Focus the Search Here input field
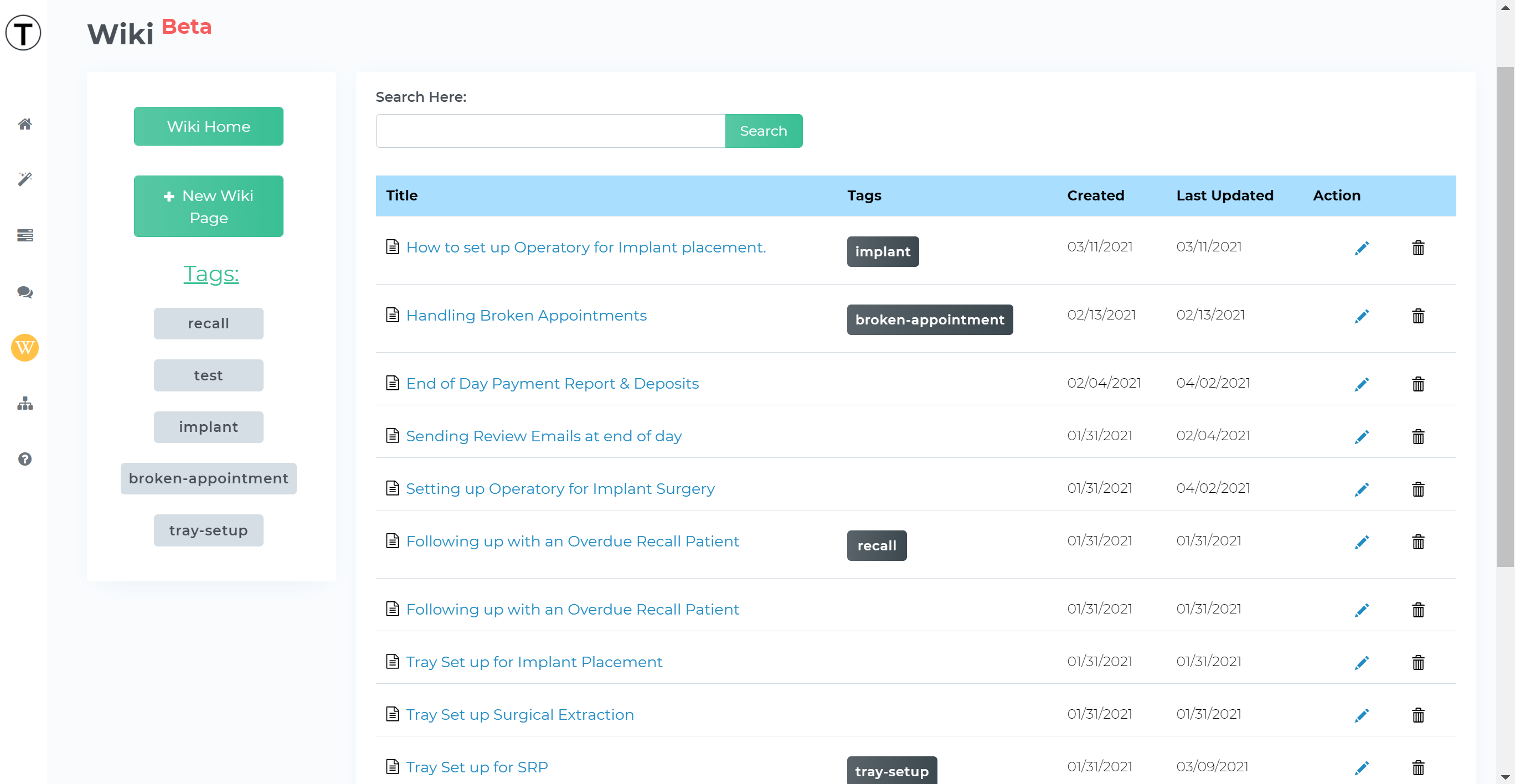 click(550, 131)
